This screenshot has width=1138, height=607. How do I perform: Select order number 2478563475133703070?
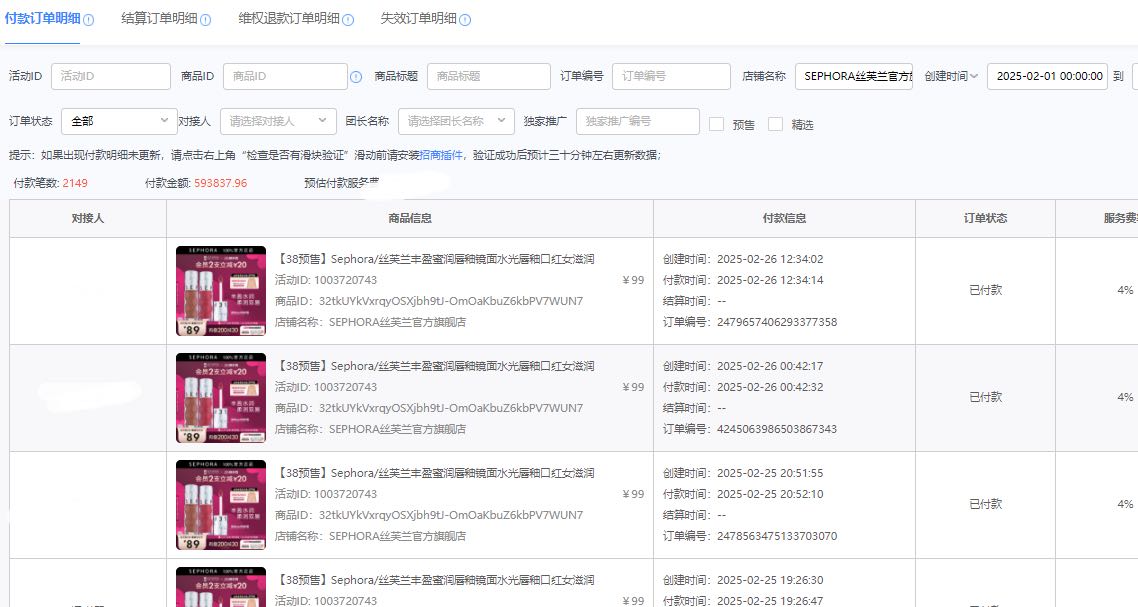(x=777, y=536)
